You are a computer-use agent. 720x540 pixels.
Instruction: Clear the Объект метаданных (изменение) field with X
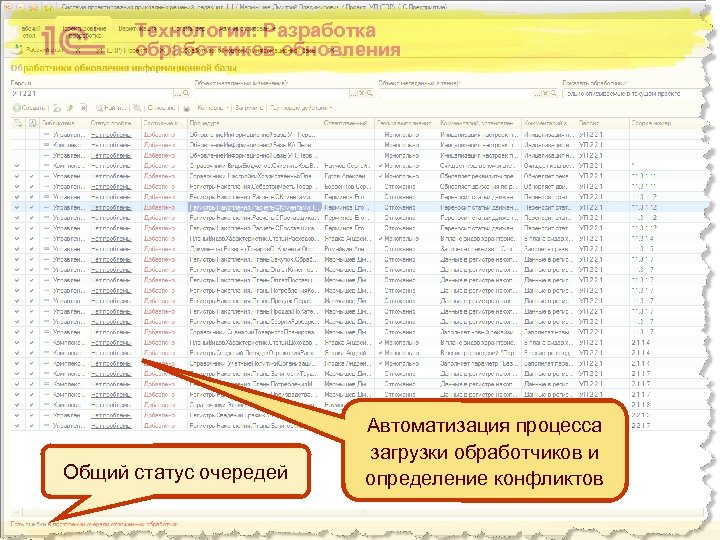coord(361,93)
